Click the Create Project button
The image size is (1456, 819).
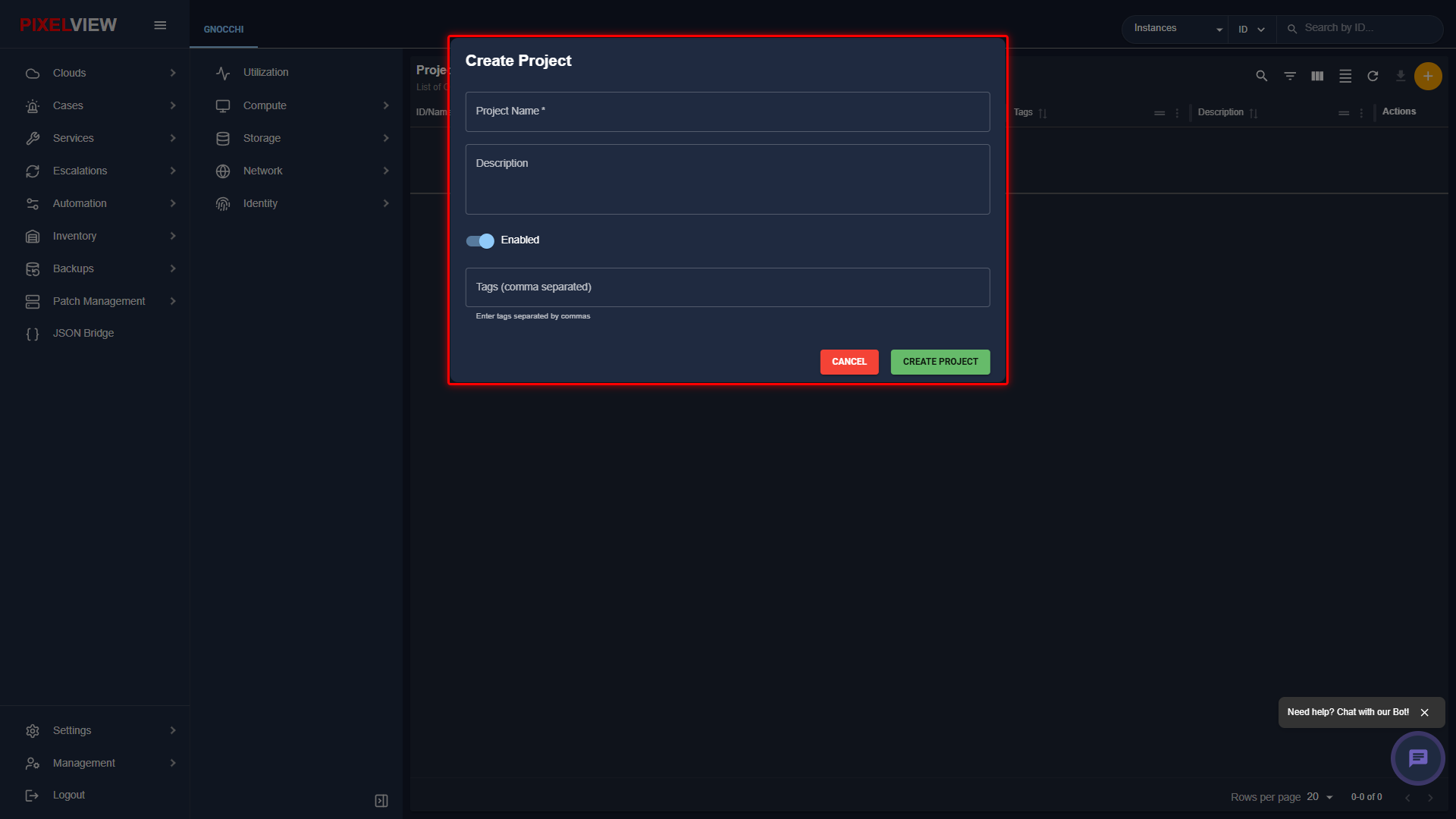(x=940, y=362)
